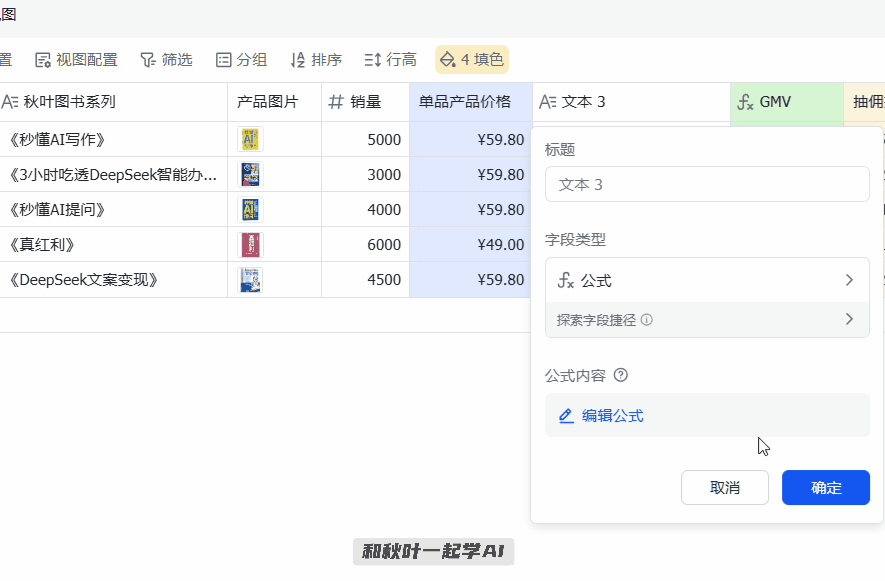
Task: Click the 标题 input field
Action: 707,185
